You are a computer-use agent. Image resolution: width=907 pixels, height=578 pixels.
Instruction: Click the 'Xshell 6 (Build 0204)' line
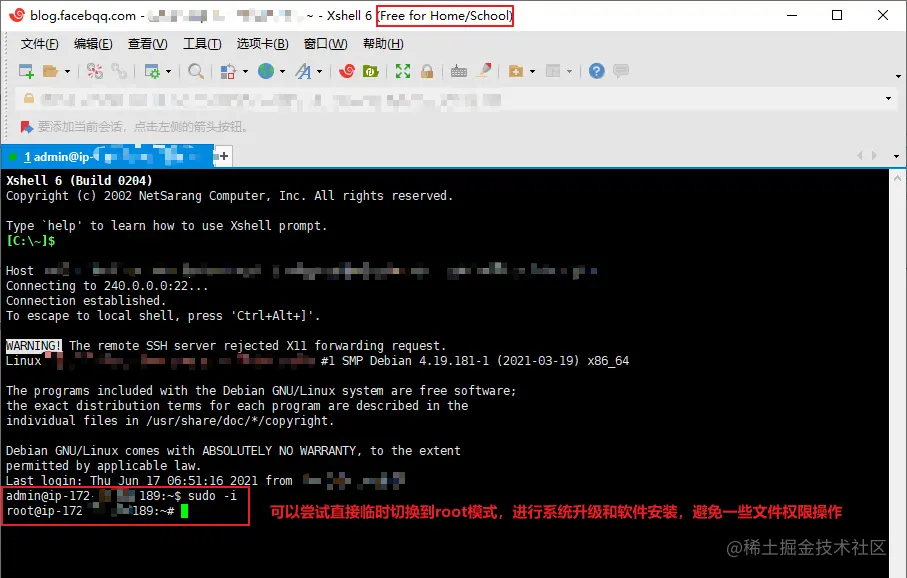79,181
